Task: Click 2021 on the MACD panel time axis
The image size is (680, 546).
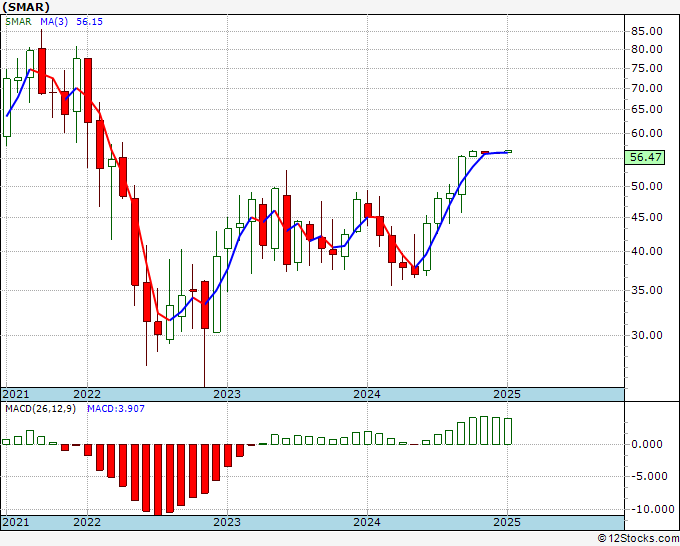Action: pos(16,522)
